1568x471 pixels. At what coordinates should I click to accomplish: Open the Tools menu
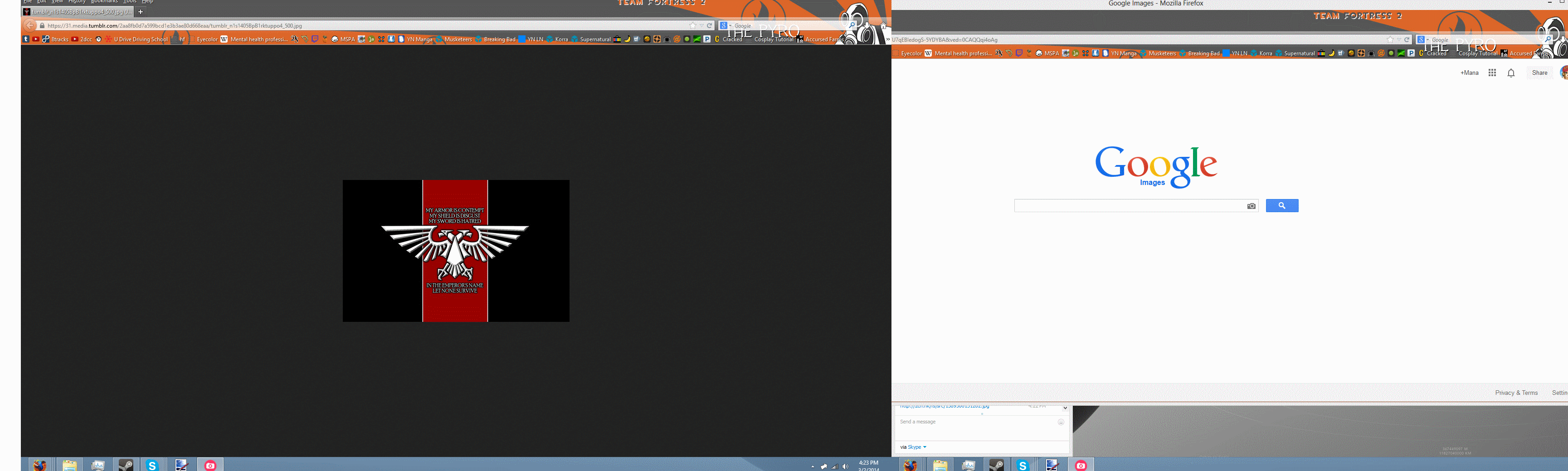tap(130, 2)
